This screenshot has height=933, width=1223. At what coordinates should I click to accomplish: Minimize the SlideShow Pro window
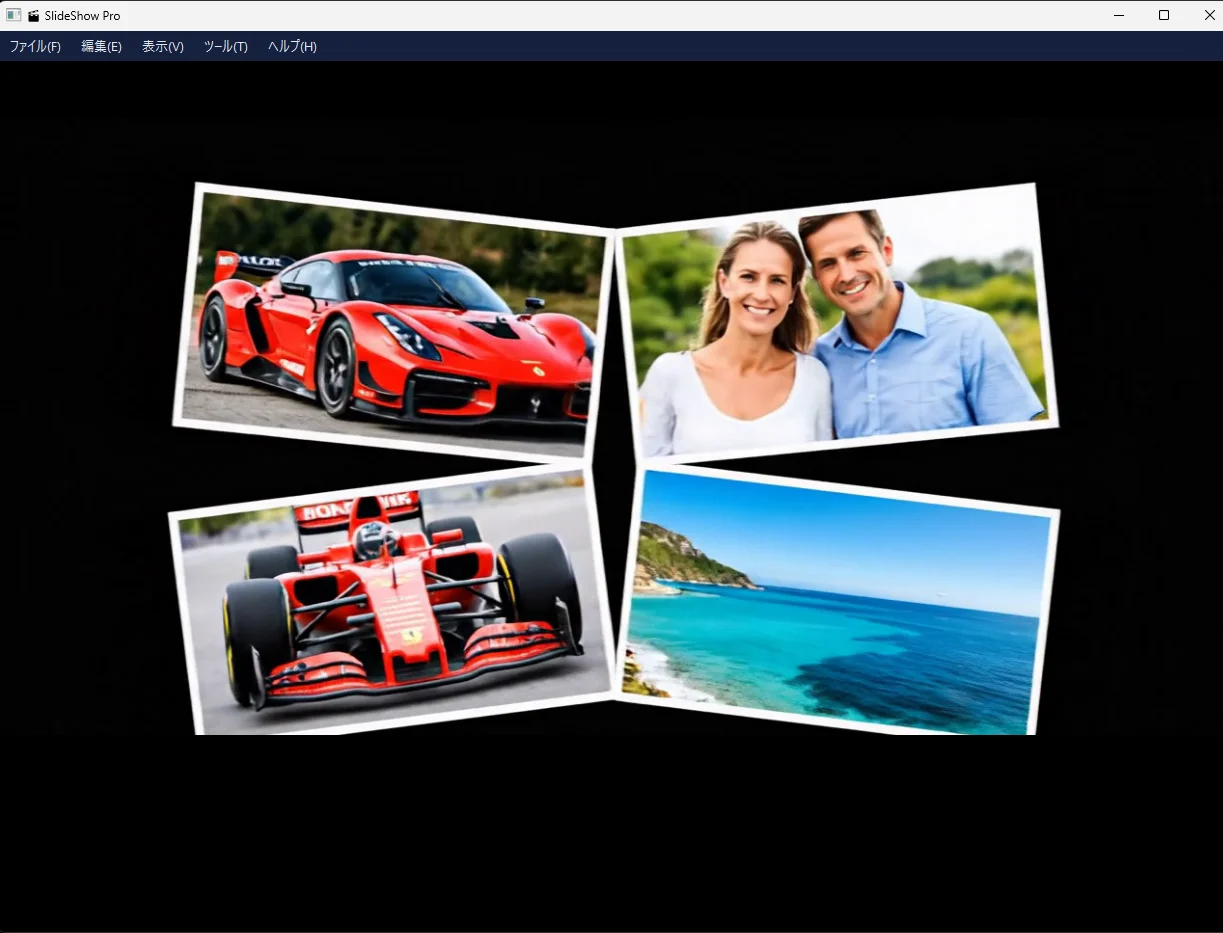[1118, 15]
